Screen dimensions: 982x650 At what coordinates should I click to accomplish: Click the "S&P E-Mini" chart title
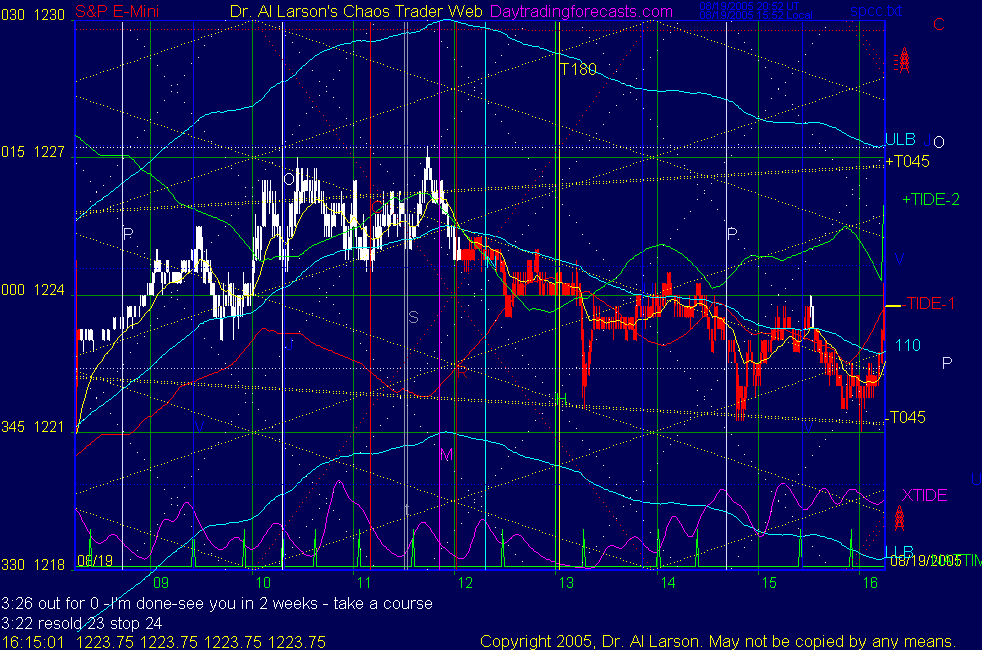click(117, 11)
